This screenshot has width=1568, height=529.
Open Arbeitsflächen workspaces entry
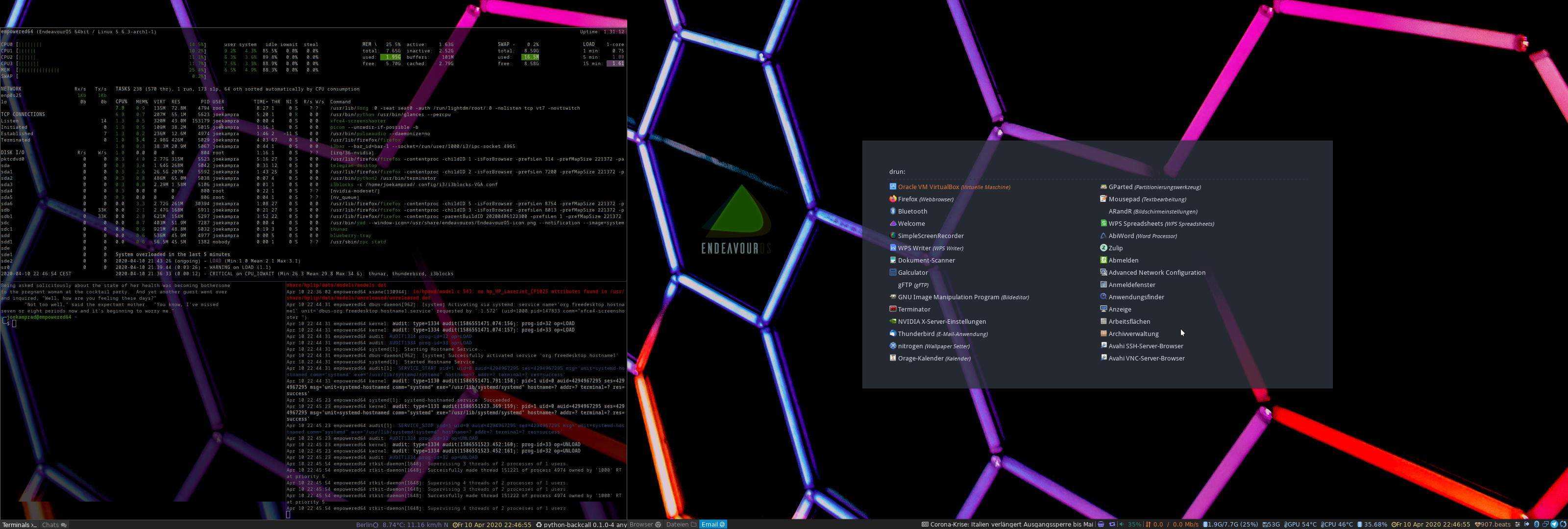click(1125, 321)
